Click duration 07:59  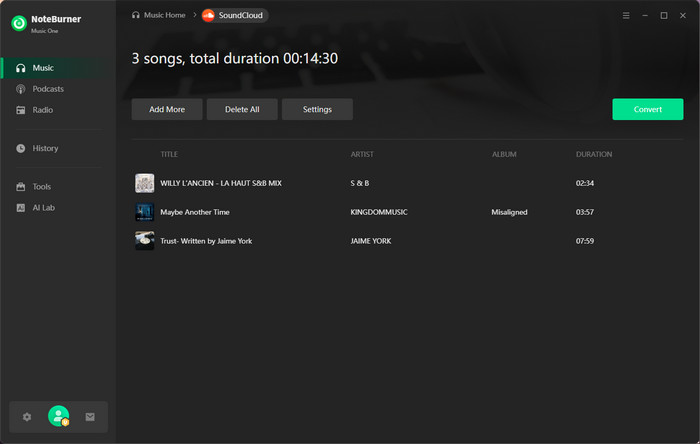tap(585, 241)
